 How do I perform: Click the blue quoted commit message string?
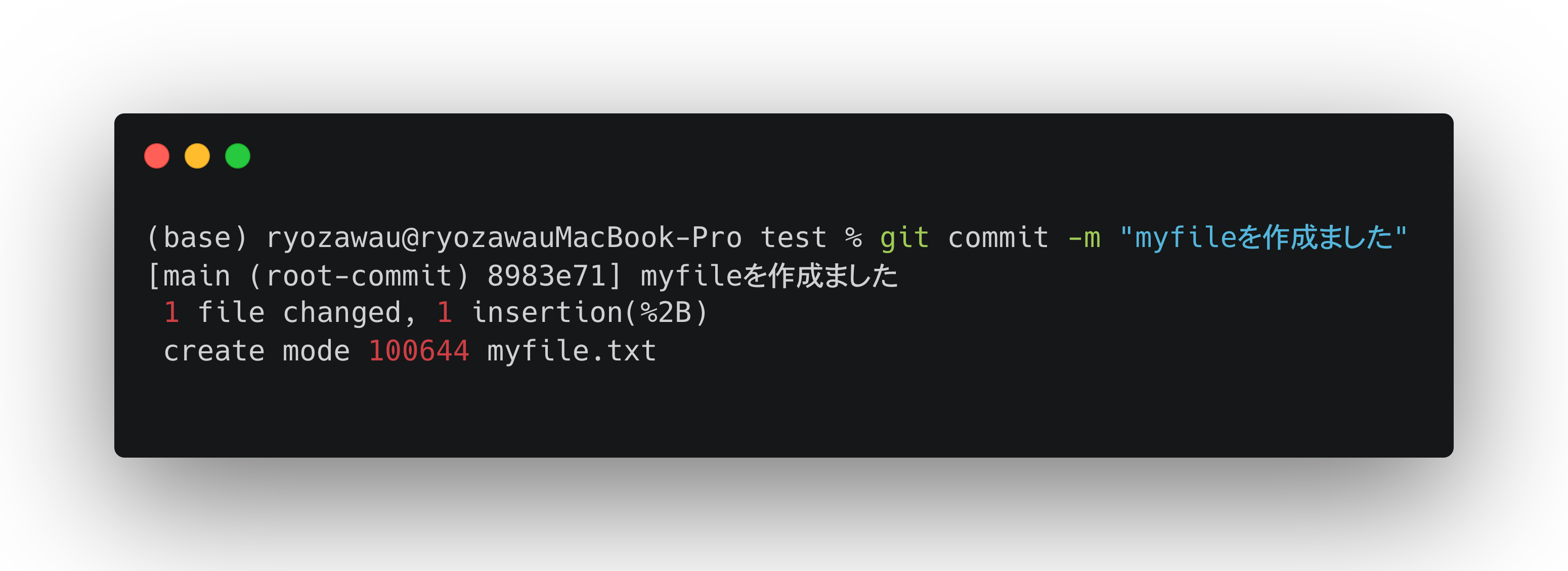[x=1264, y=237]
